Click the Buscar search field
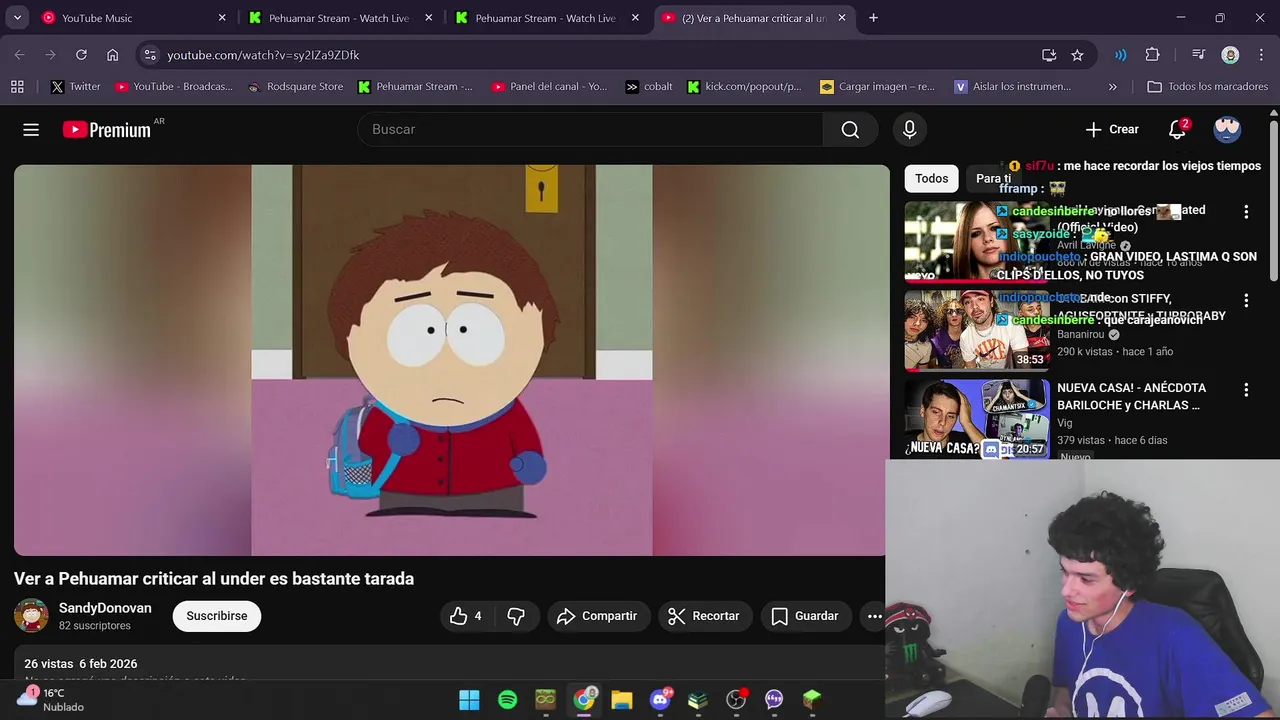1280x720 pixels. (x=590, y=129)
